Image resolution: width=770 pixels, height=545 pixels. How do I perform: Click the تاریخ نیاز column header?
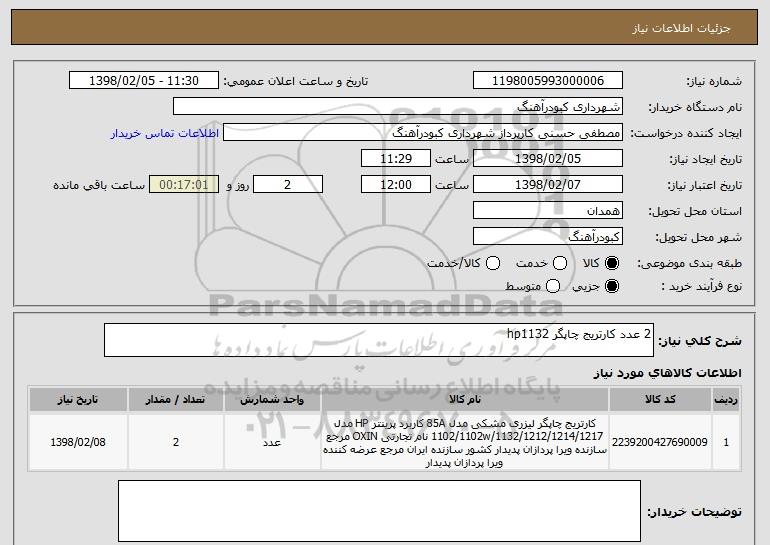pos(78,400)
